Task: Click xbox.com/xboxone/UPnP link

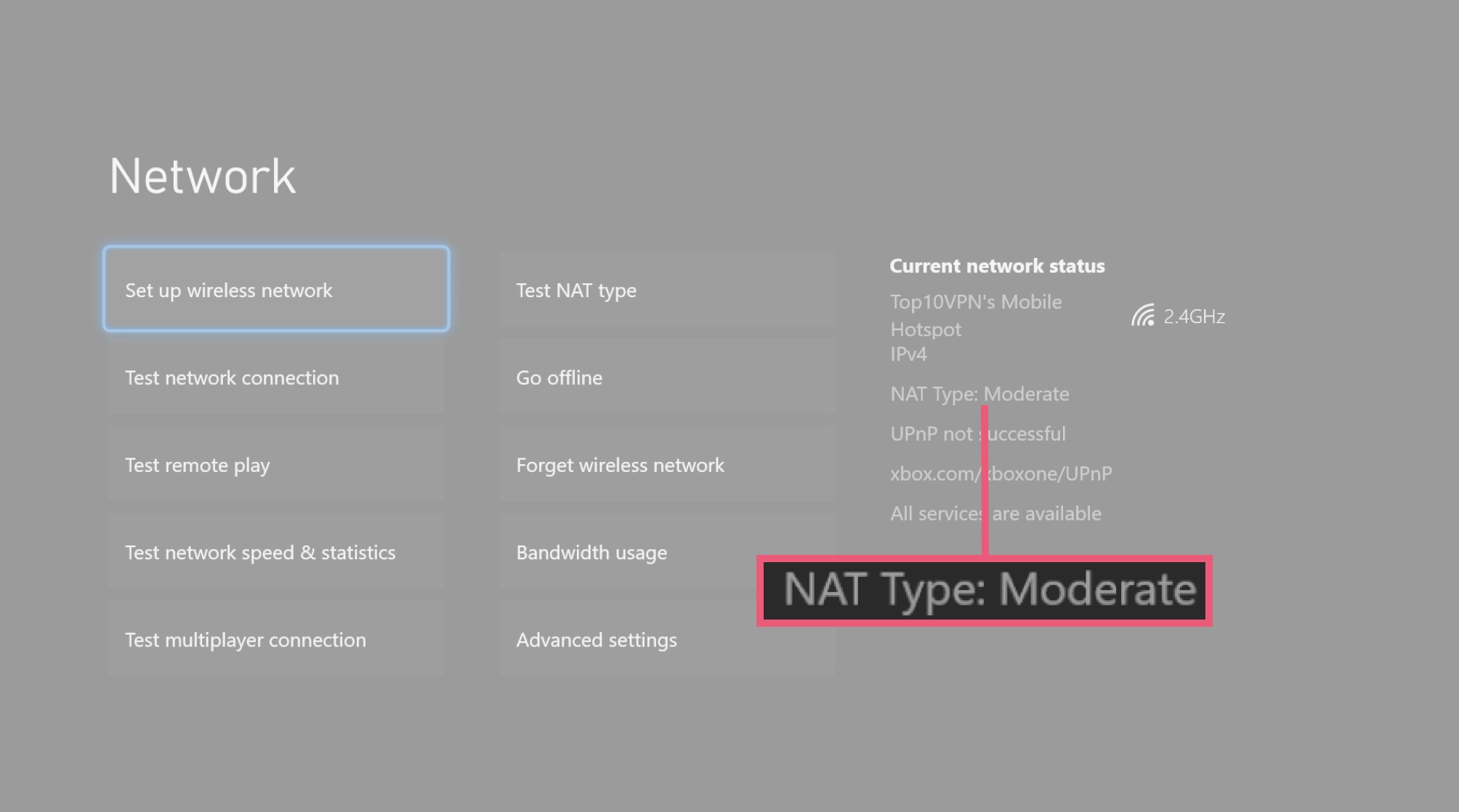Action: (1000, 472)
